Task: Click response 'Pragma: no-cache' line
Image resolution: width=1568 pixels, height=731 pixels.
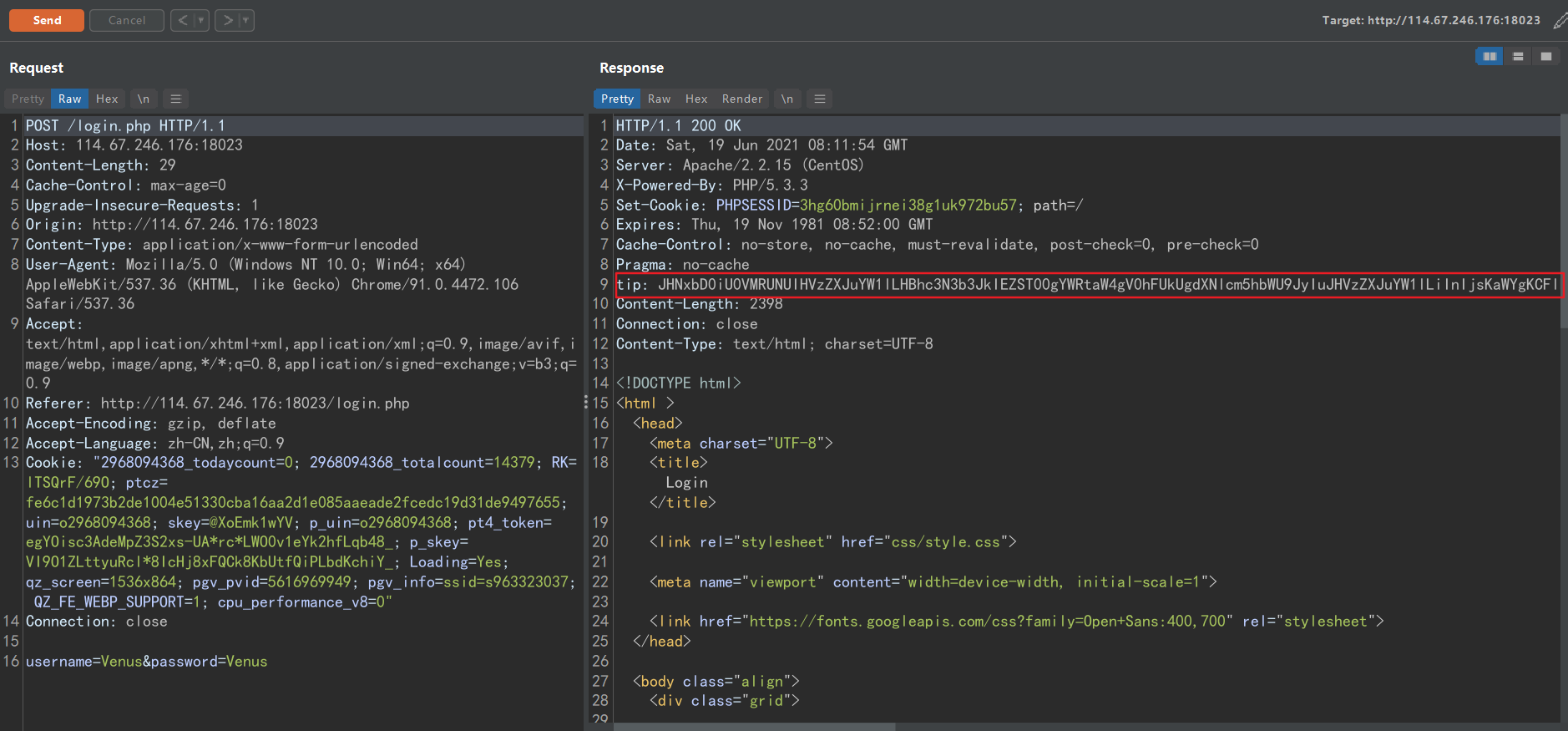Action: click(682, 265)
